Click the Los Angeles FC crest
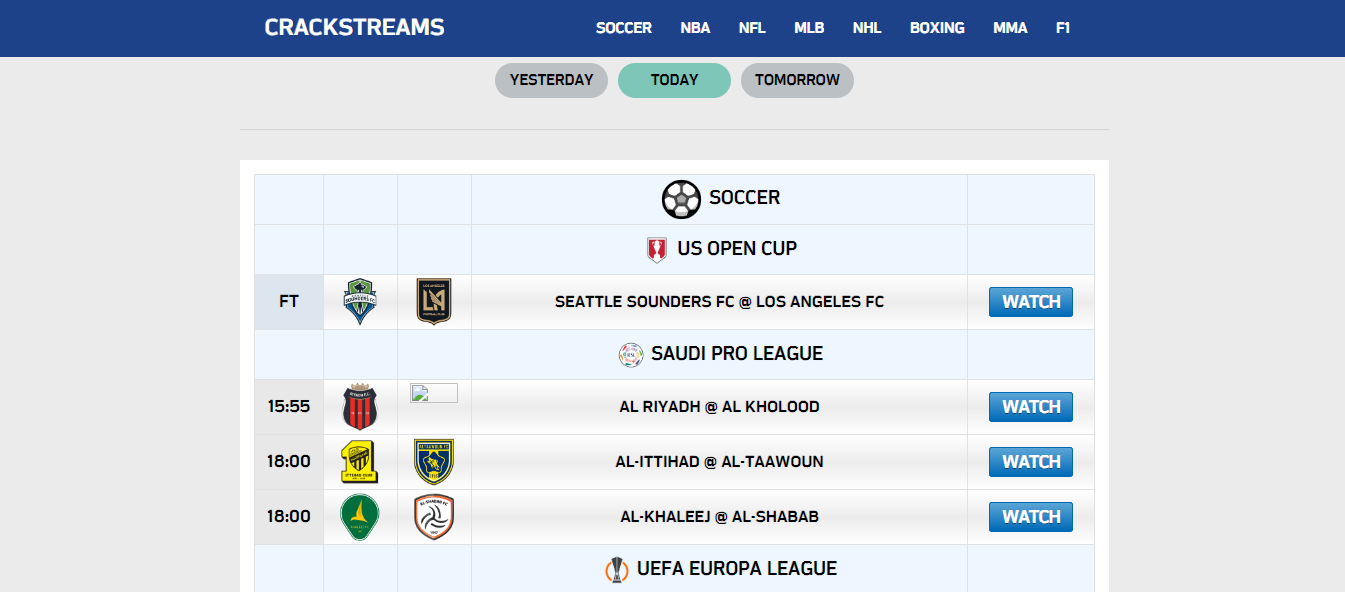Viewport: 1345px width, 592px height. click(x=434, y=301)
